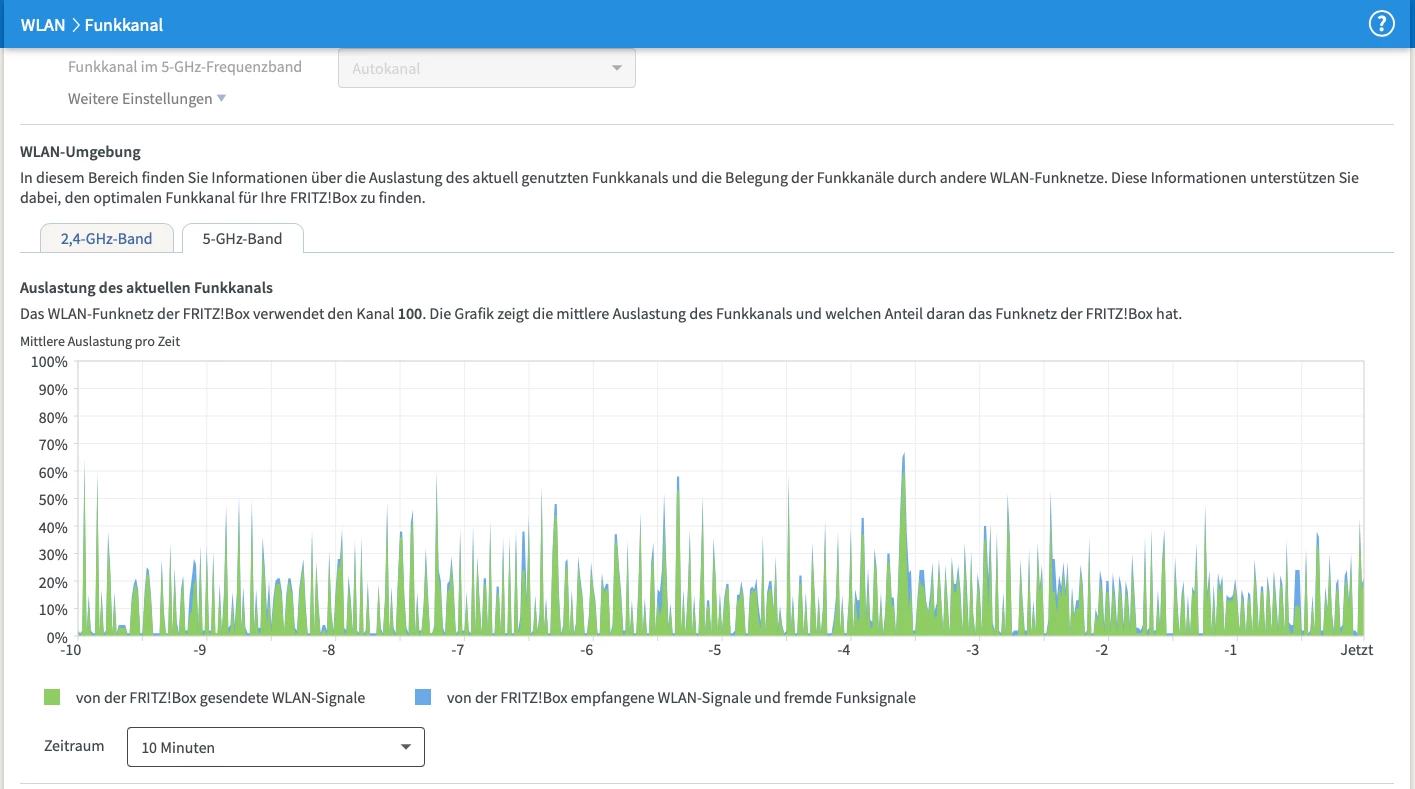The image size is (1415, 789).
Task: Open the Zeitraum dropdown showing 10 Minuten
Action: click(x=276, y=747)
